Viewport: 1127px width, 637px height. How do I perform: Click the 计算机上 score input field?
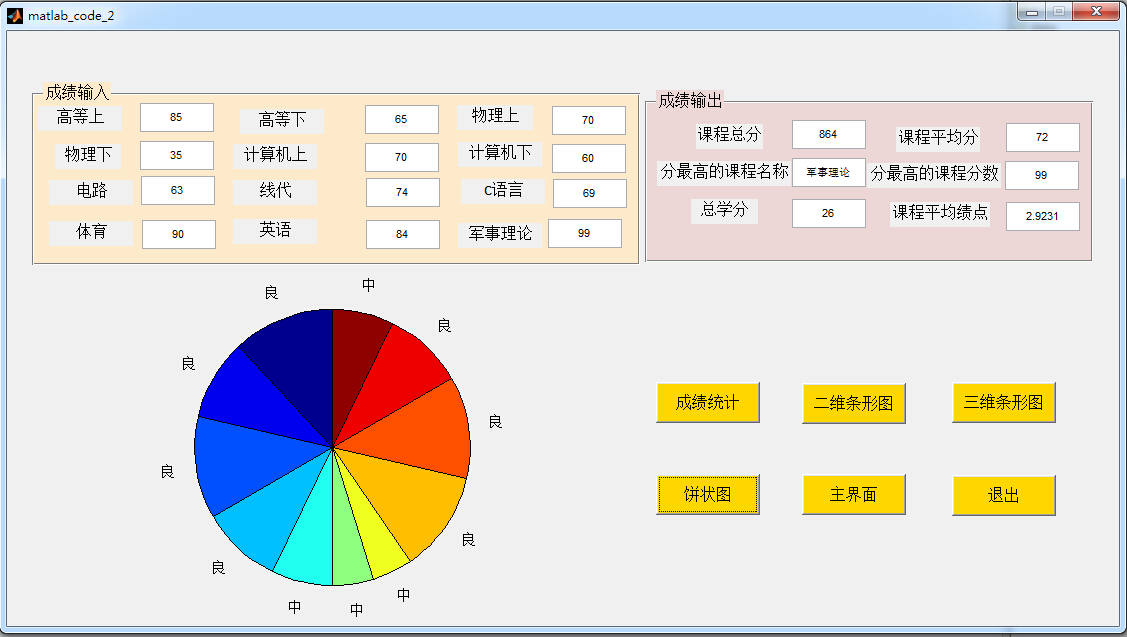402,157
